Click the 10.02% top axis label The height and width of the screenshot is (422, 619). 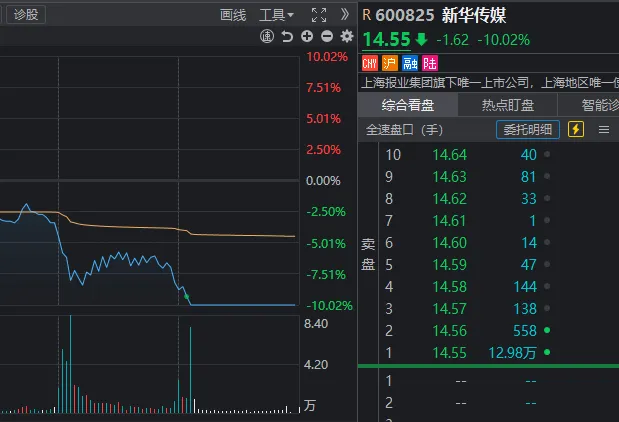(x=327, y=57)
